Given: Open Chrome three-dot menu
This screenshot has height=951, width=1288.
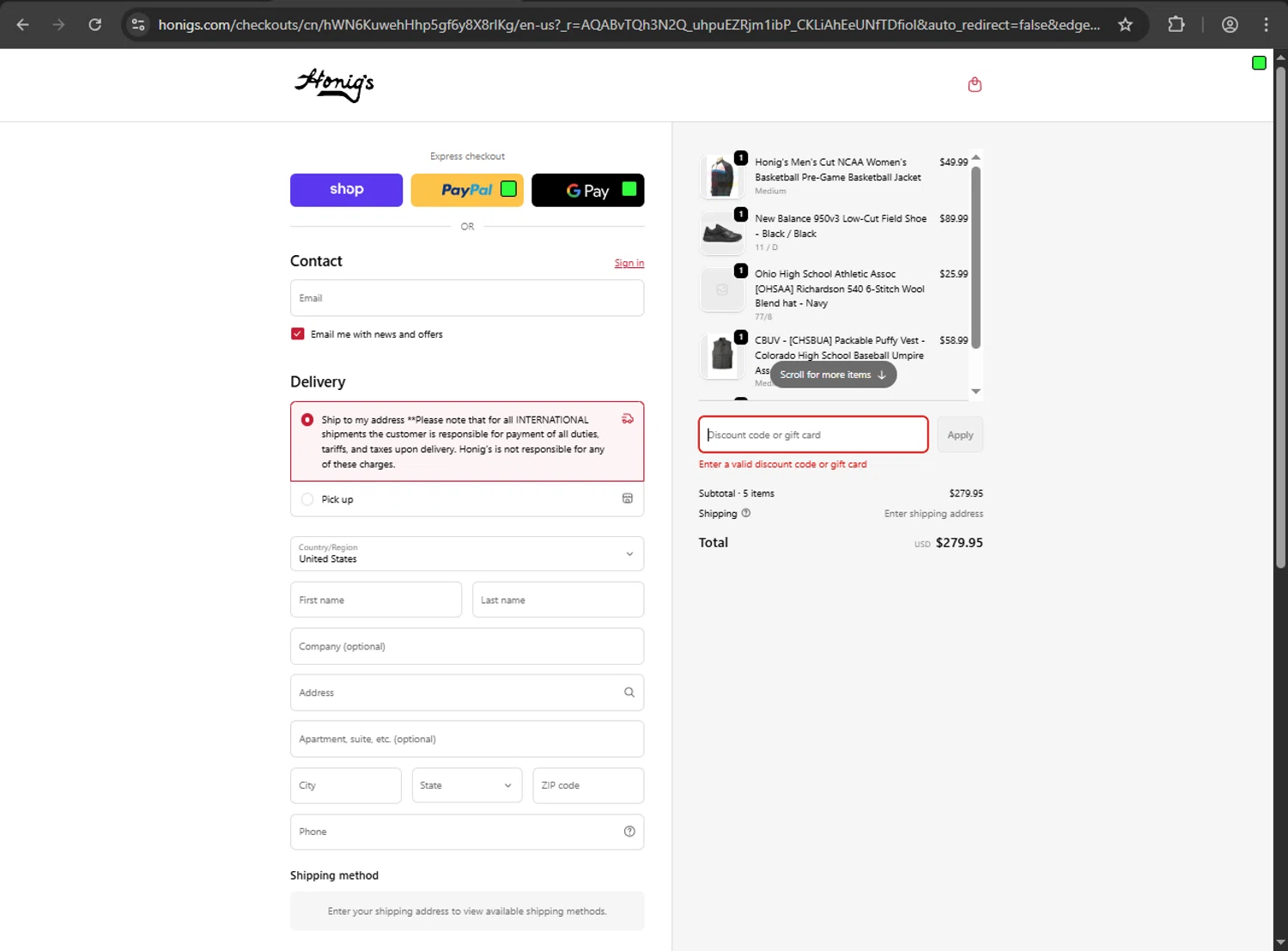Looking at the screenshot, I should (1266, 25).
